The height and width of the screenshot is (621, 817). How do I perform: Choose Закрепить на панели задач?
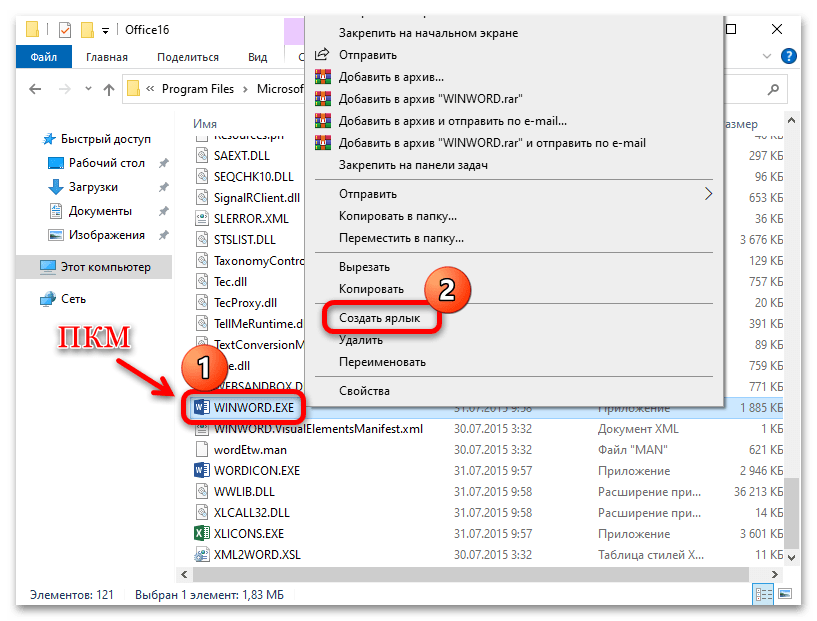click(413, 165)
